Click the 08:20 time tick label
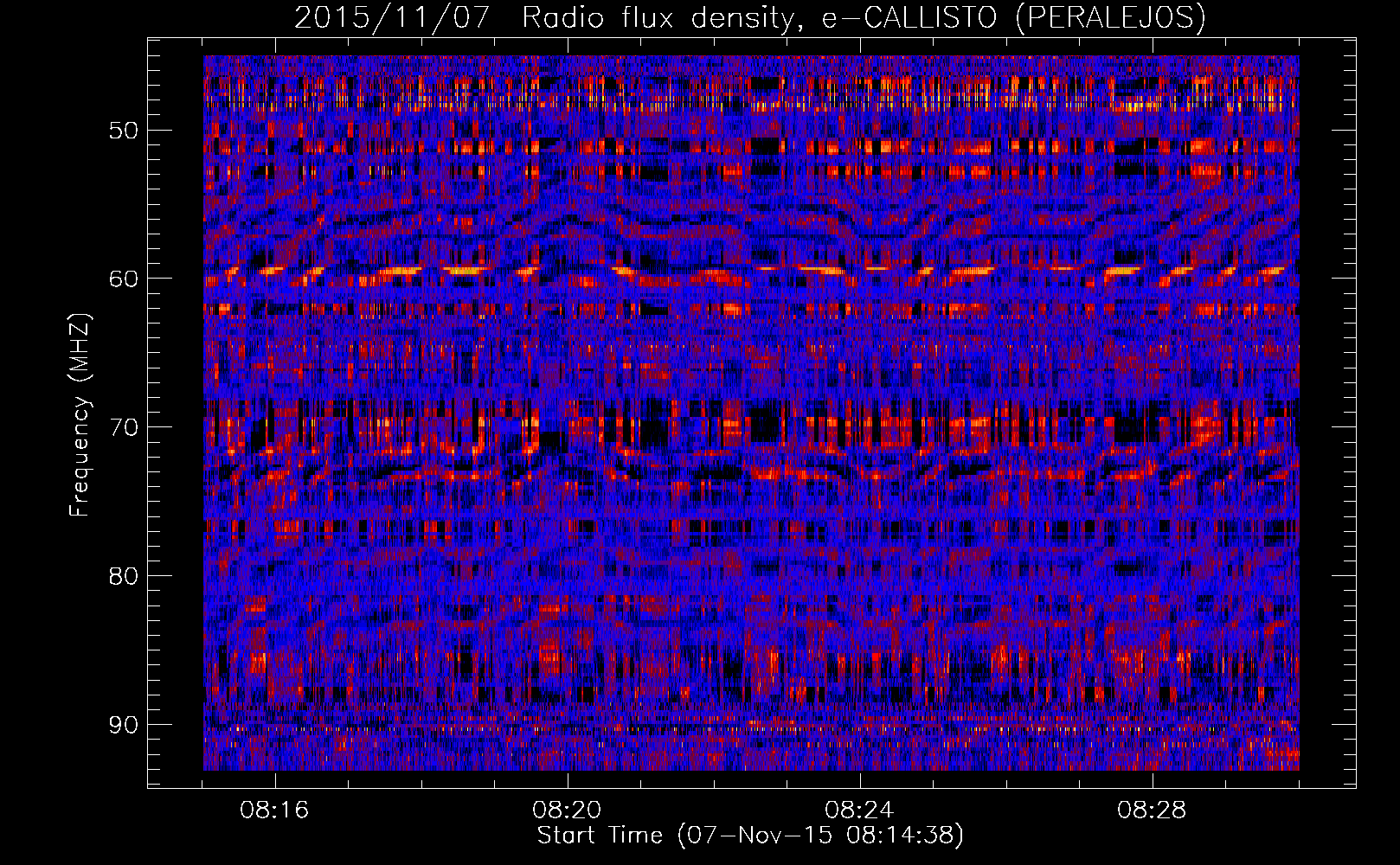Image resolution: width=1400 pixels, height=865 pixels. (568, 811)
